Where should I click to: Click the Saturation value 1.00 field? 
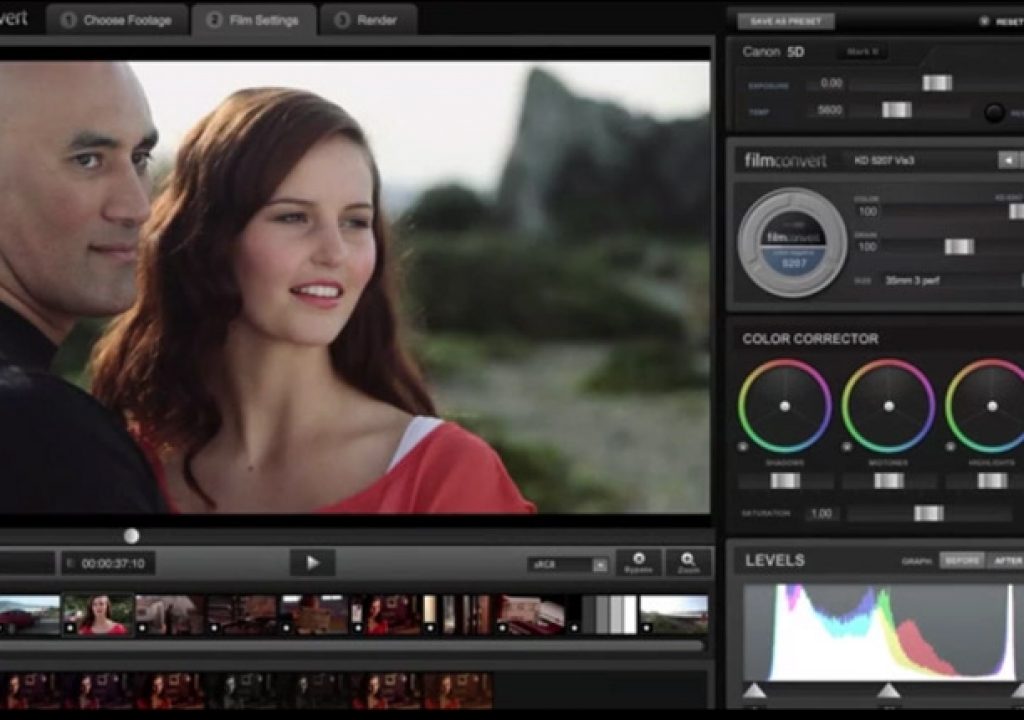(x=821, y=514)
